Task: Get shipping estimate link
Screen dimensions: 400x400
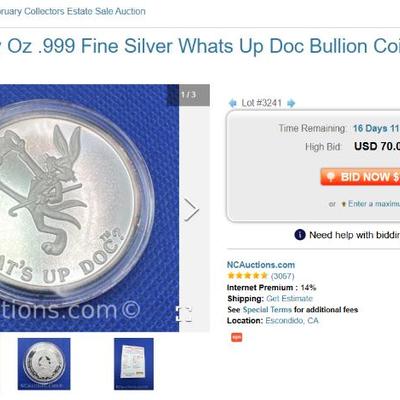Action: coord(289,298)
